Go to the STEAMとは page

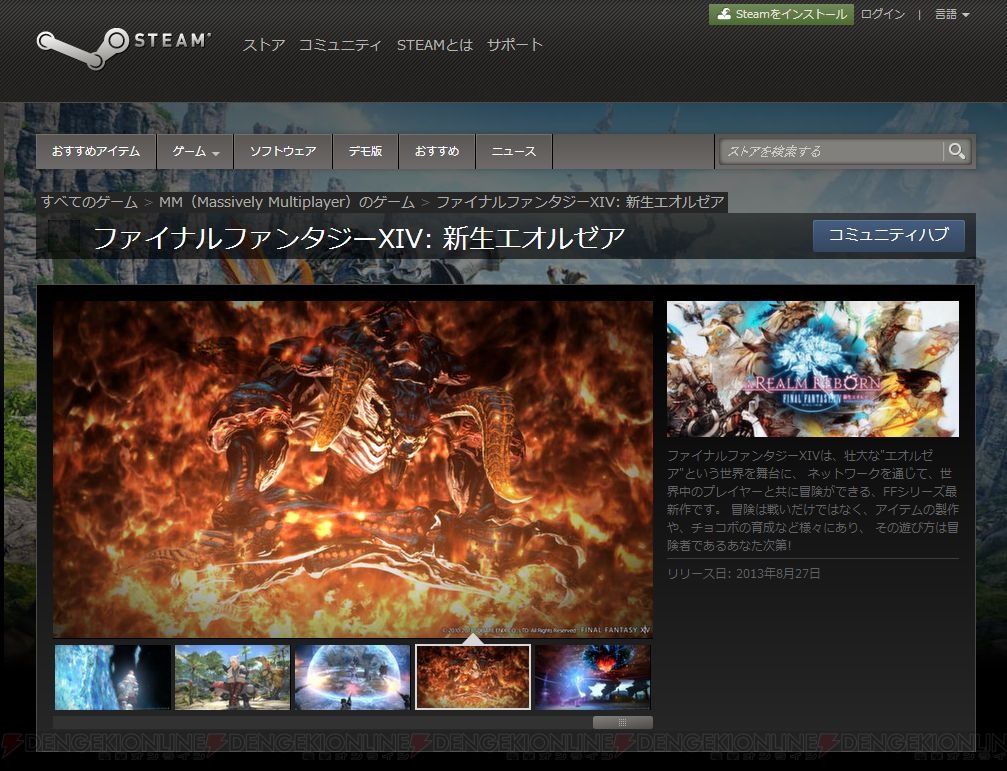click(435, 45)
